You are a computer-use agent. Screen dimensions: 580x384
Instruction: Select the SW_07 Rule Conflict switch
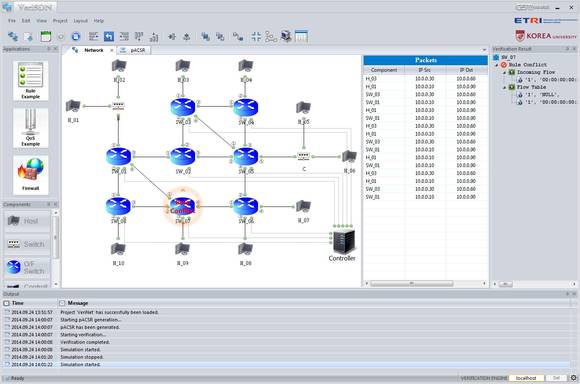point(183,206)
